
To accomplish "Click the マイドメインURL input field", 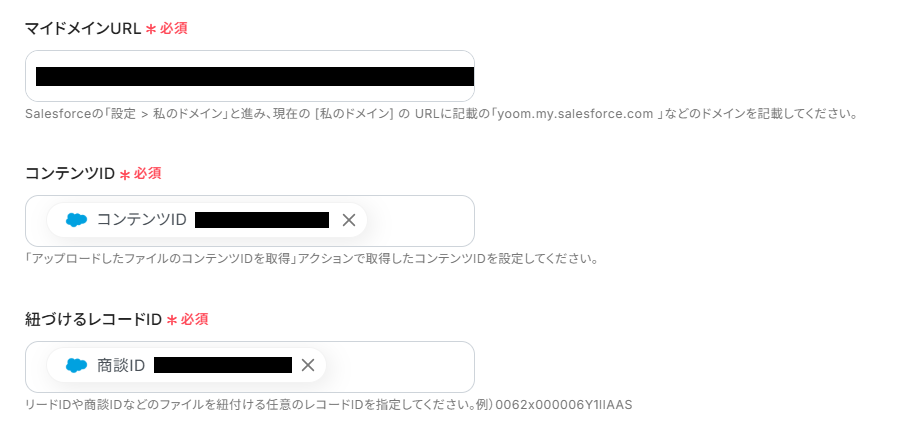I will (250, 76).
